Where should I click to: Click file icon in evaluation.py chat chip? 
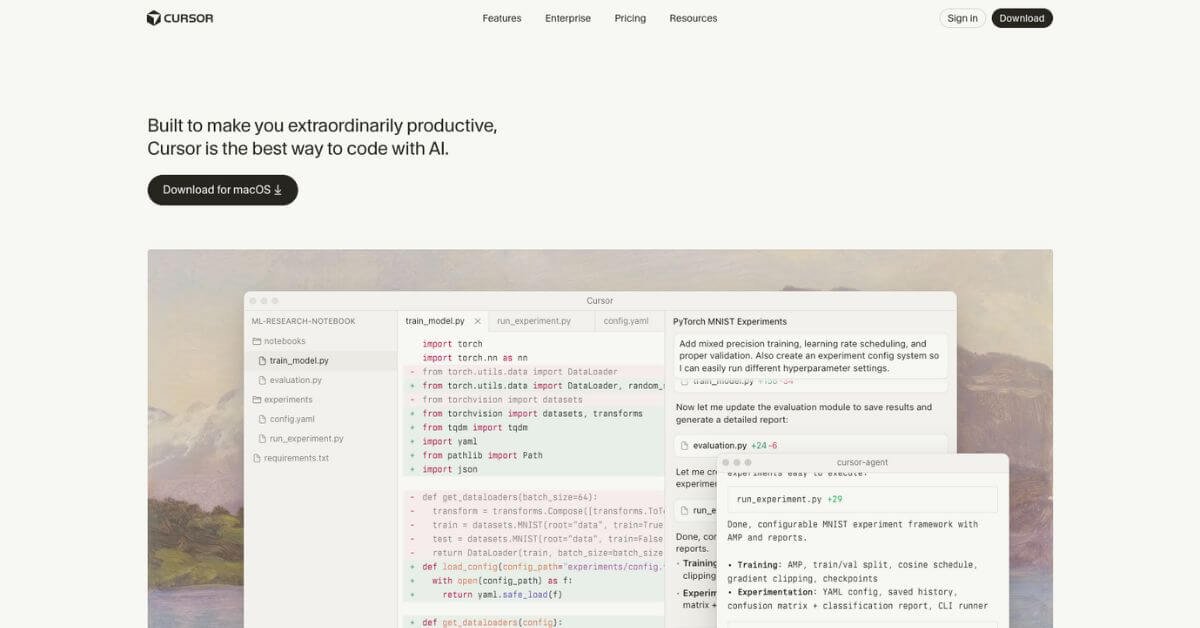[x=685, y=445]
